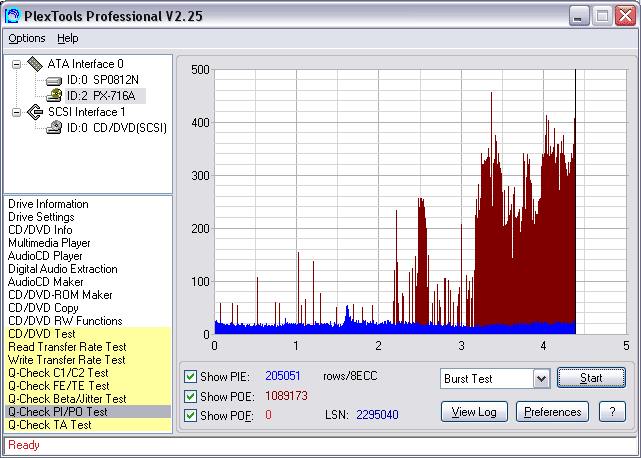Select ID:0 SP0812N in device tree
The width and height of the screenshot is (641, 458).
click(103, 80)
